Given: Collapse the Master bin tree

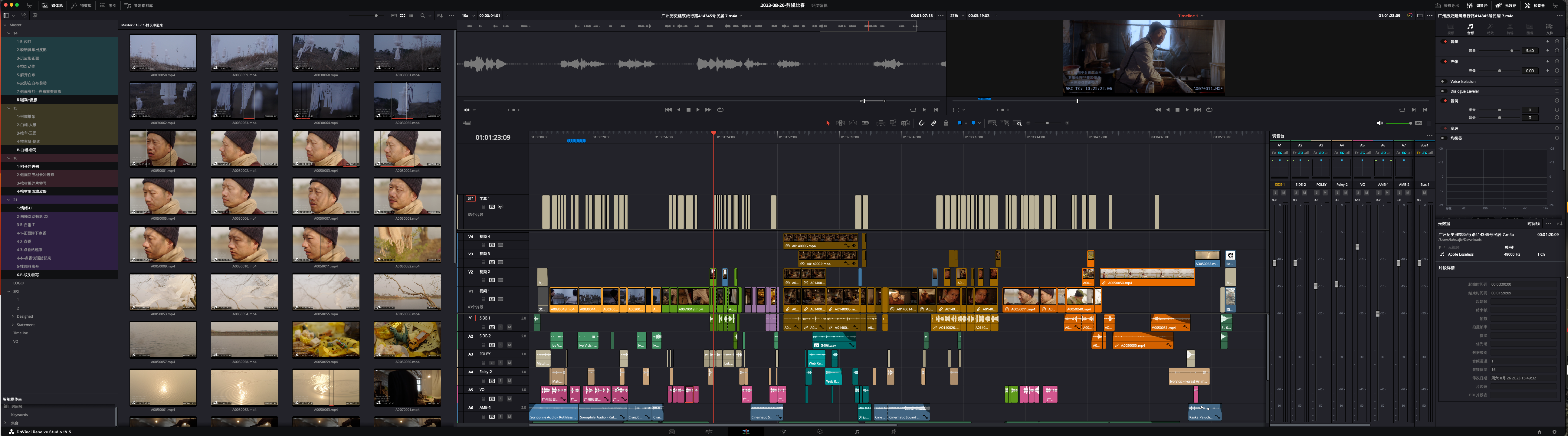Looking at the screenshot, I should [x=5, y=25].
